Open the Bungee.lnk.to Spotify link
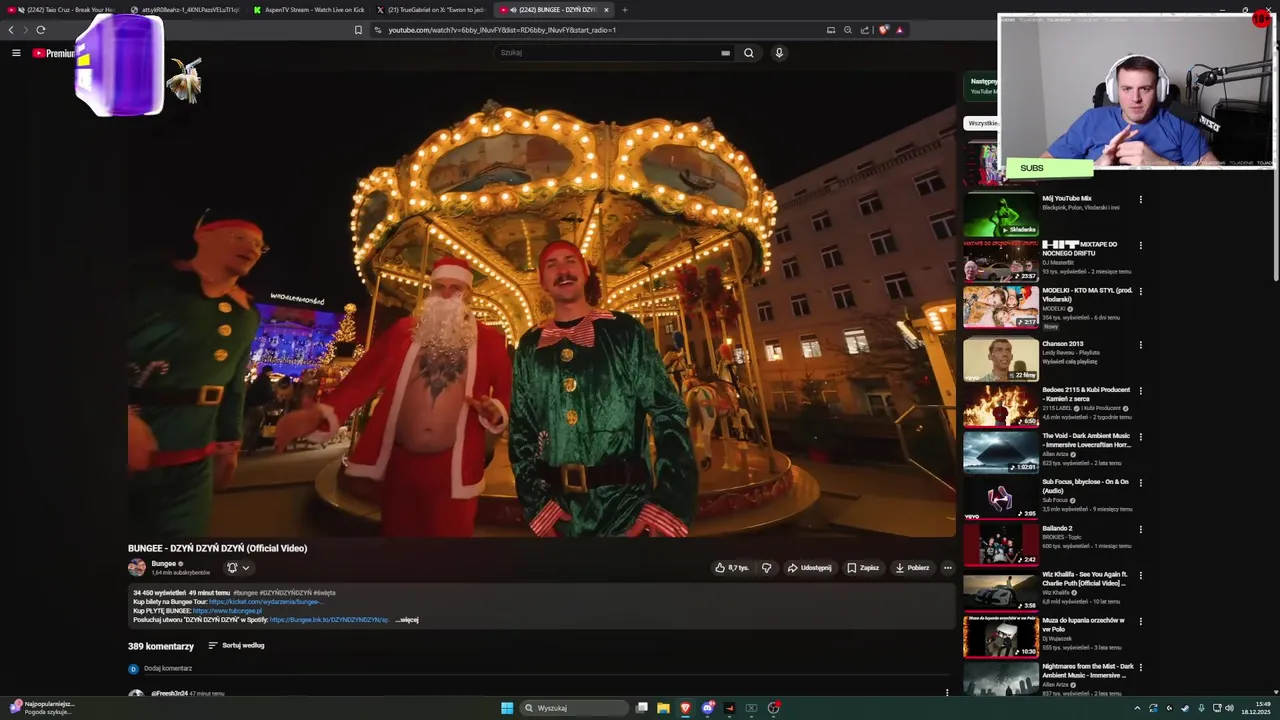This screenshot has height=720, width=1280. pos(329,620)
